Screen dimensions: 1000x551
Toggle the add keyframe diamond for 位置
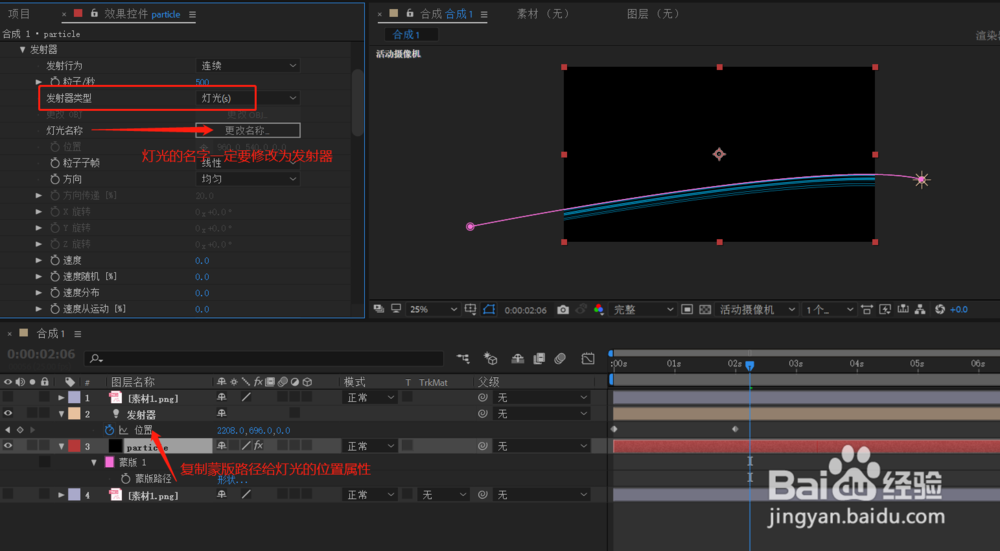[20, 430]
